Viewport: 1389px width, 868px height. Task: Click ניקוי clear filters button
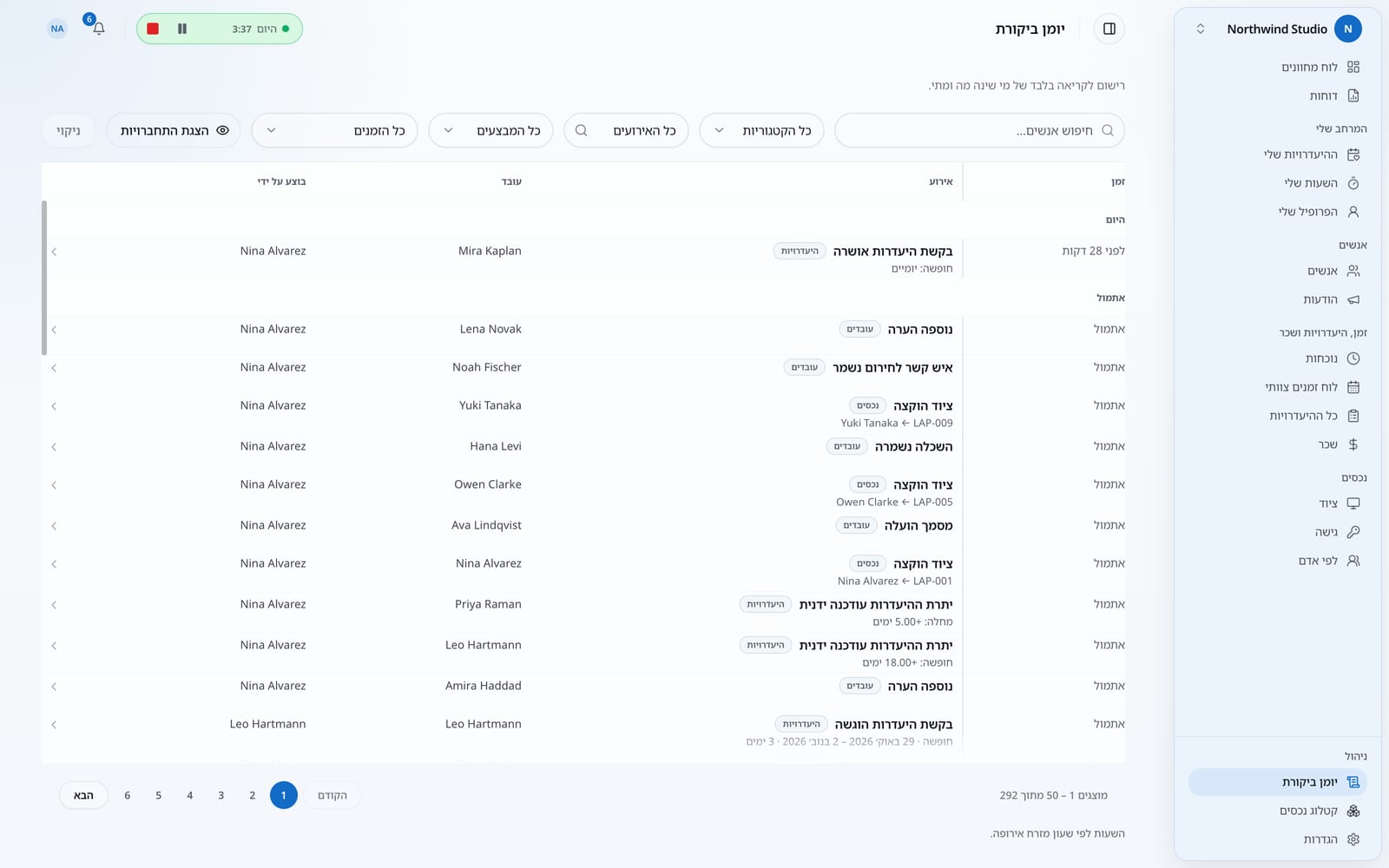point(69,130)
